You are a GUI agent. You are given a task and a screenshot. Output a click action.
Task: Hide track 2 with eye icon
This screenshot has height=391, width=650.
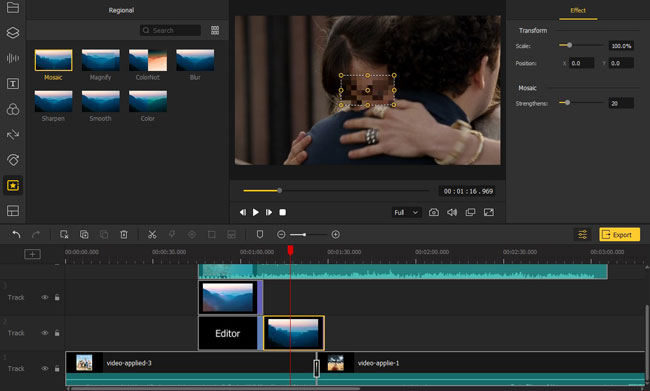(x=44, y=333)
